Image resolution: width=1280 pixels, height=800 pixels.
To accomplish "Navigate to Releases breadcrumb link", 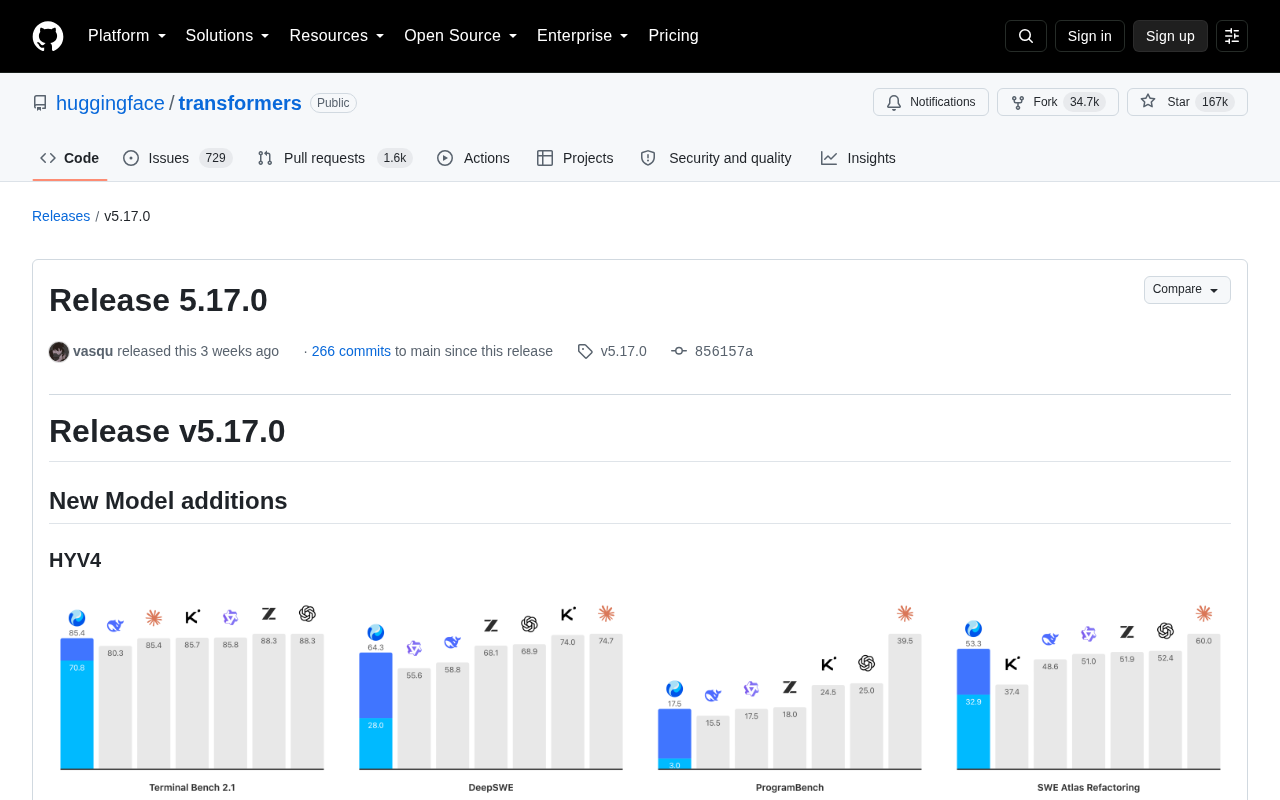I will click(x=61, y=216).
